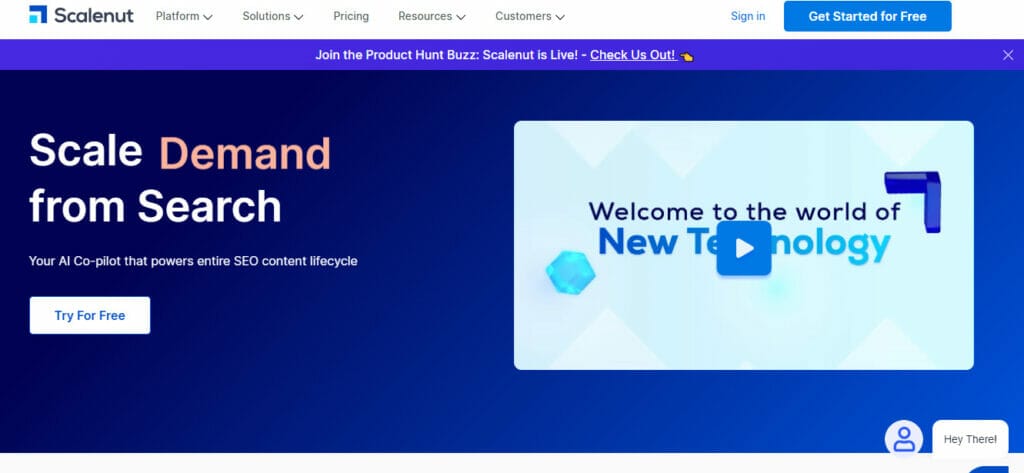The width and height of the screenshot is (1024, 473).
Task: Click the AI Co-pilot tagline text
Action: (193, 261)
